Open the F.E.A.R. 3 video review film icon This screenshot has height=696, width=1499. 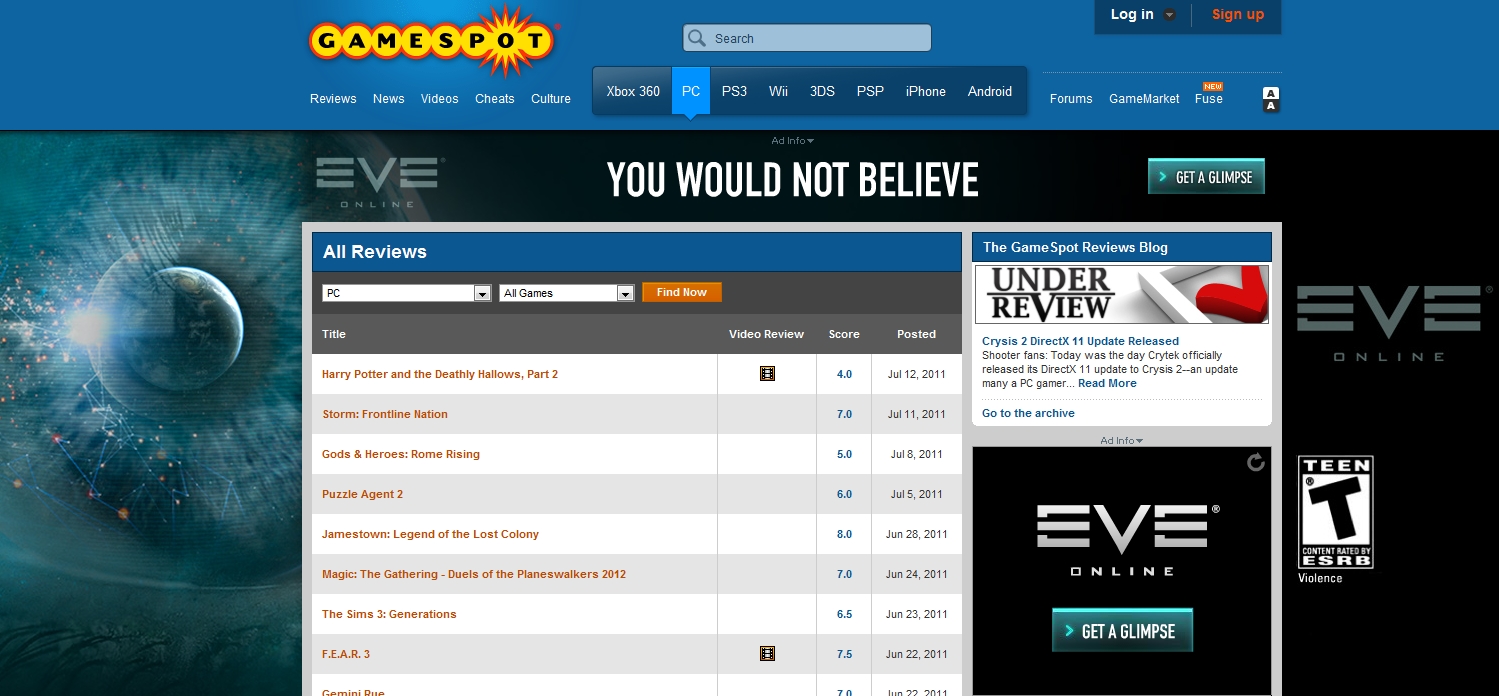[767, 654]
